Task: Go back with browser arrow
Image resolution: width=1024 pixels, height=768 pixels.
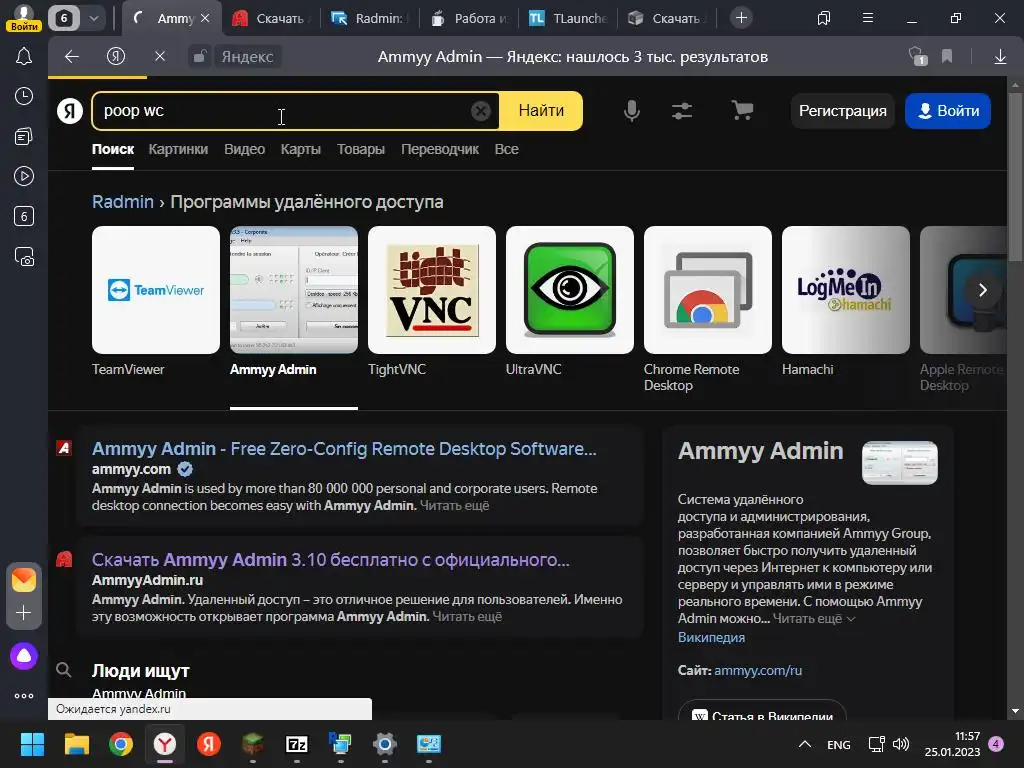Action: [72, 57]
